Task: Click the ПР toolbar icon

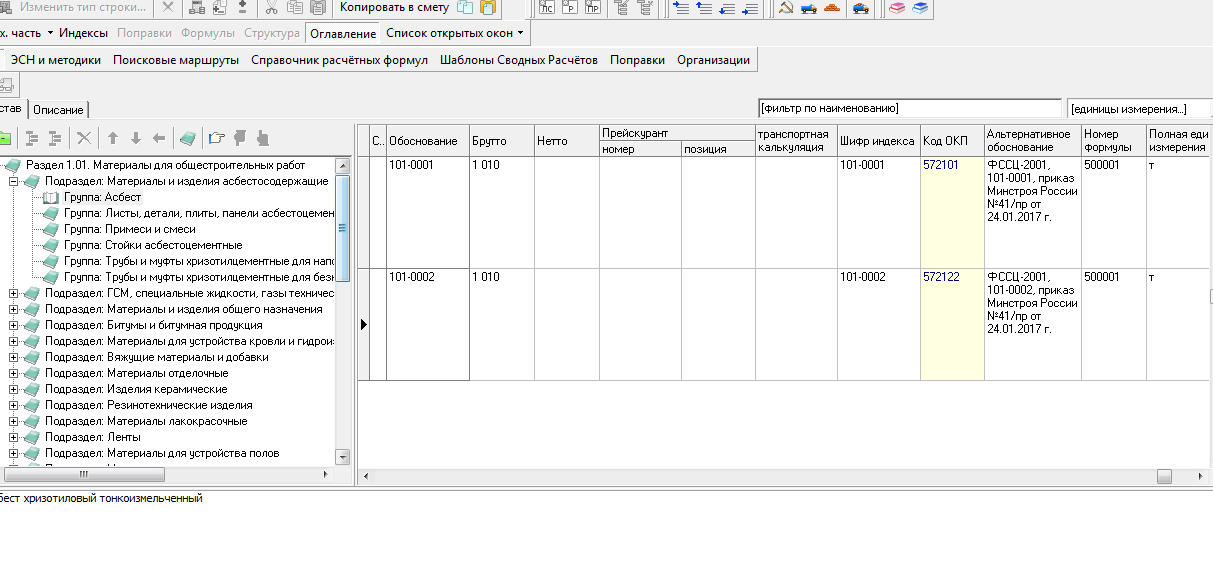Action: (x=593, y=9)
